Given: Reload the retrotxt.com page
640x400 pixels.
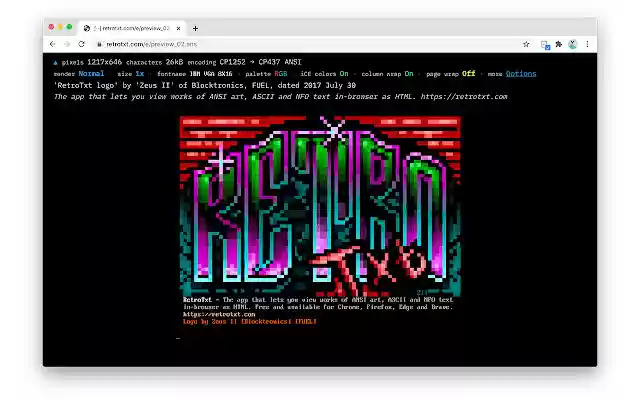Looking at the screenshot, I should 82,44.
